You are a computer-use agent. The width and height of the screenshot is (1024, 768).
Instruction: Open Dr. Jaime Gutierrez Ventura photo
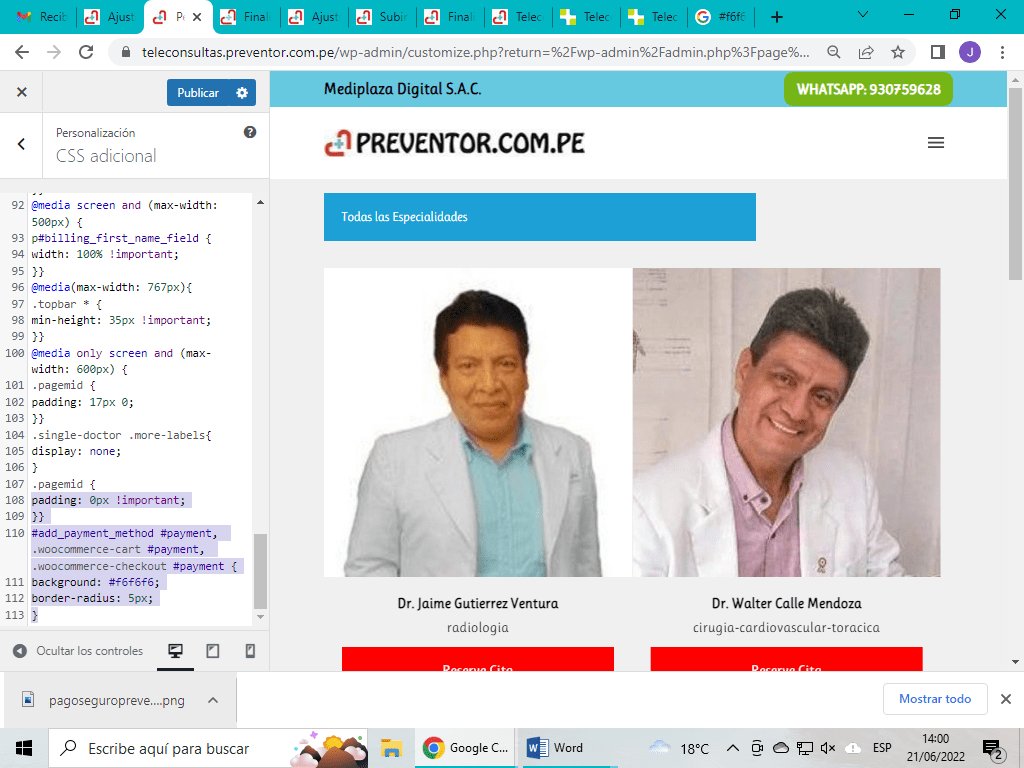pos(478,422)
